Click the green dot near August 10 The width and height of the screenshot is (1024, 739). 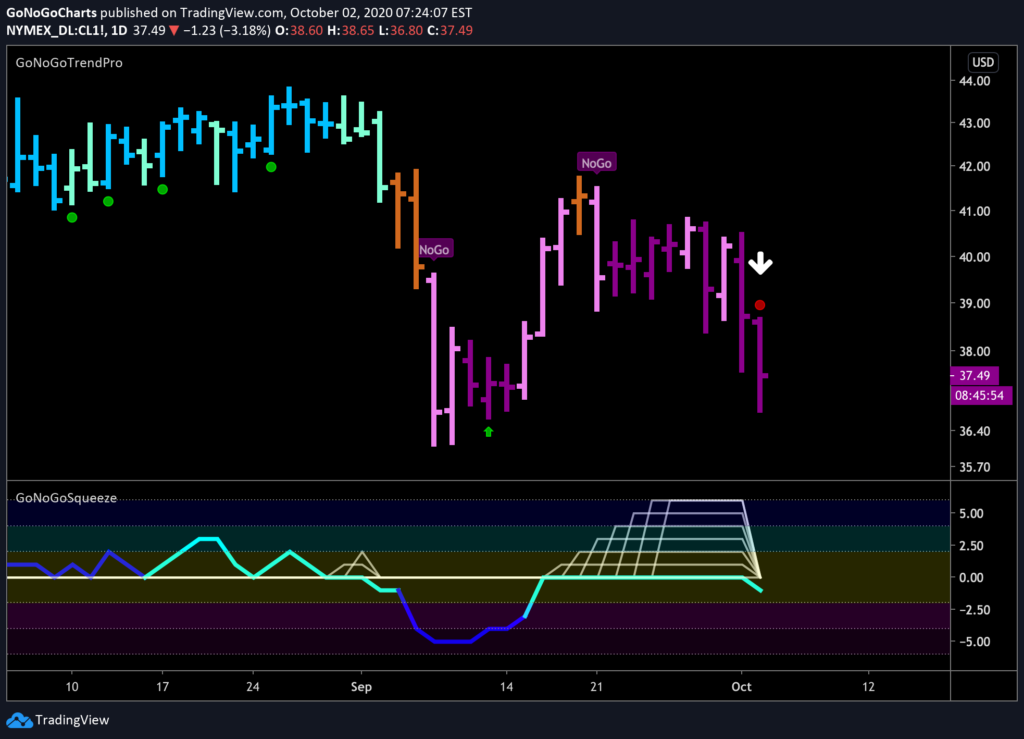[x=72, y=217]
